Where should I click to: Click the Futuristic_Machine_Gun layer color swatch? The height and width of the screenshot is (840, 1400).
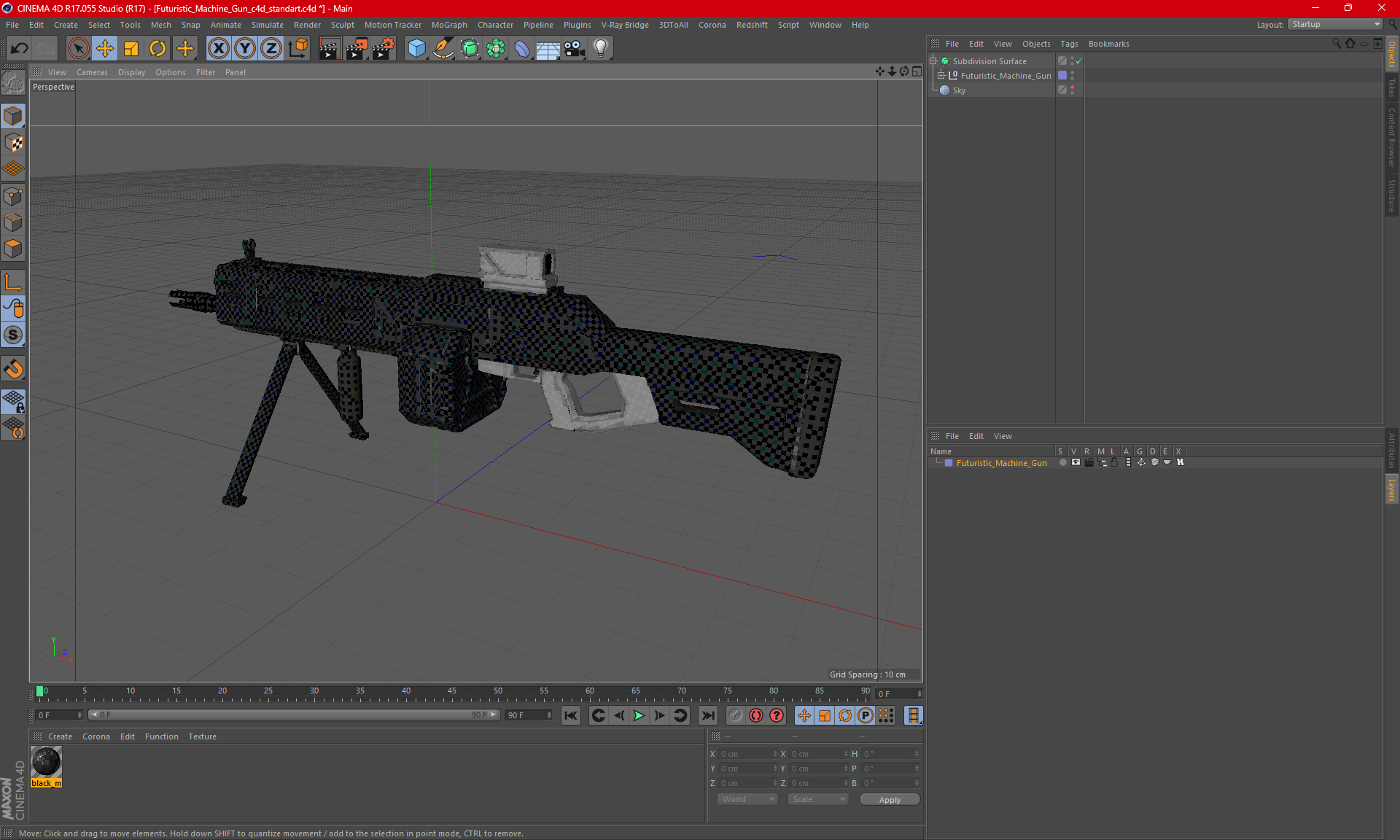coord(949,463)
